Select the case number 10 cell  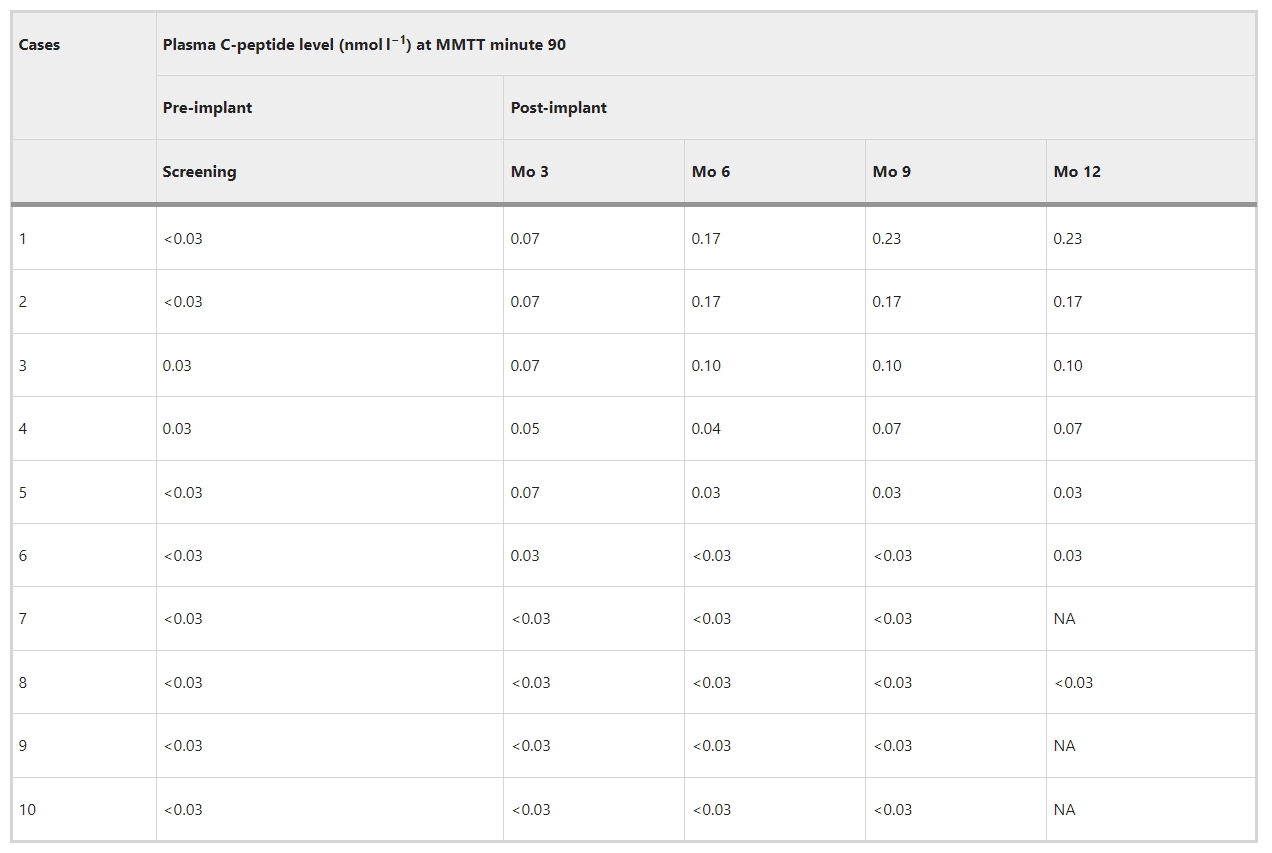tap(27, 810)
